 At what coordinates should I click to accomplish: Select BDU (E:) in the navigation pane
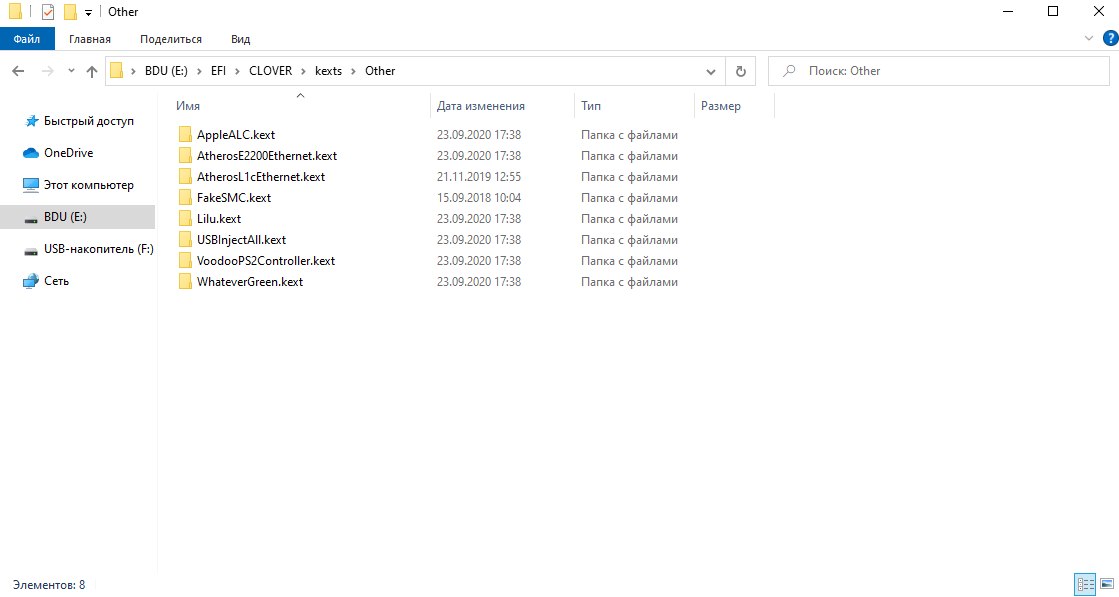[77, 217]
